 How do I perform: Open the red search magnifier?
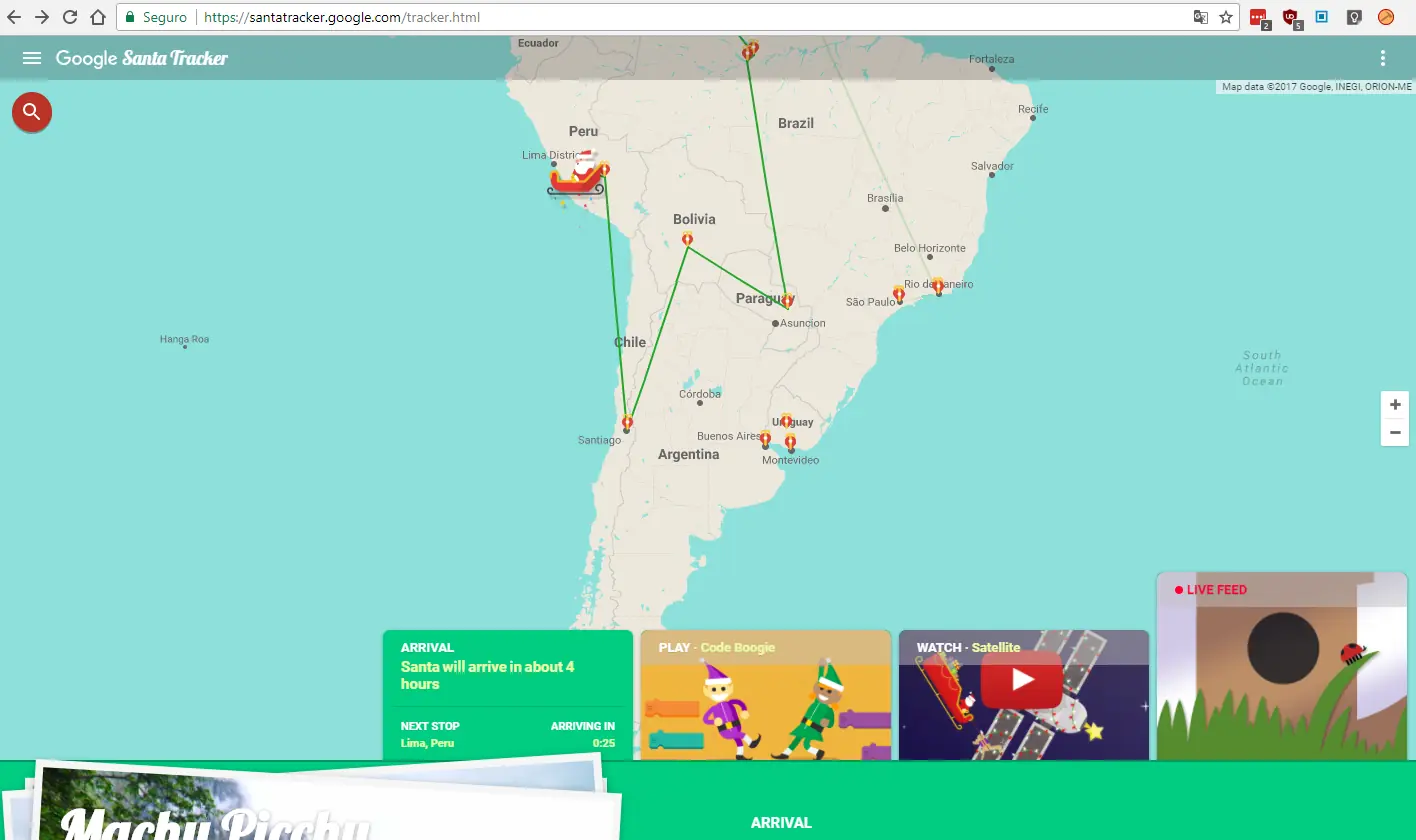31,112
